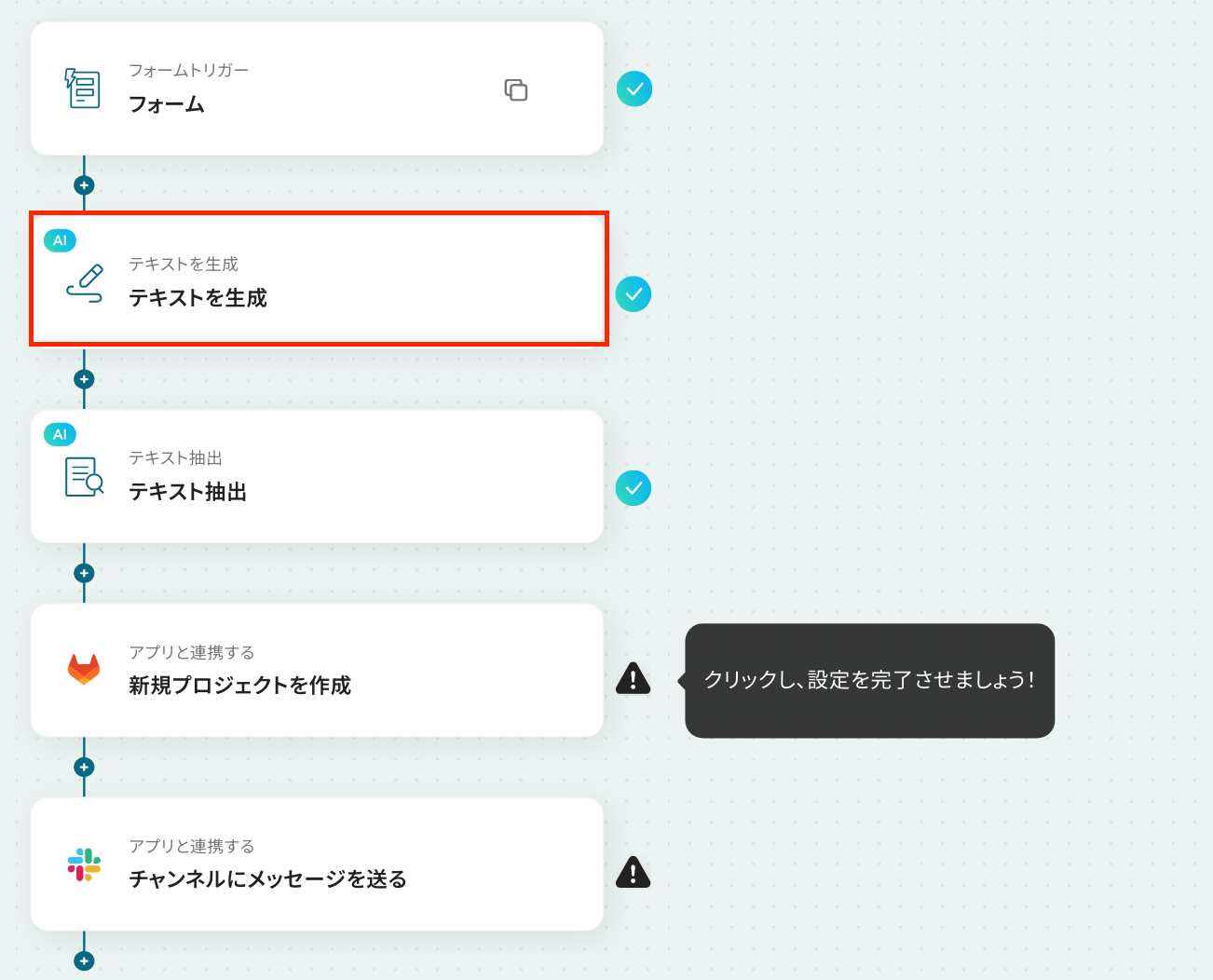Click the クリックし、設定を完了させましょう! tooltip
Viewport: 1213px width, 980px height.
pos(869,680)
